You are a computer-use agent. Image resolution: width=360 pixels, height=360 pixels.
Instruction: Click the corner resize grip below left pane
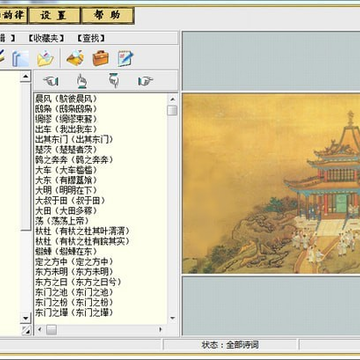(x=26, y=330)
